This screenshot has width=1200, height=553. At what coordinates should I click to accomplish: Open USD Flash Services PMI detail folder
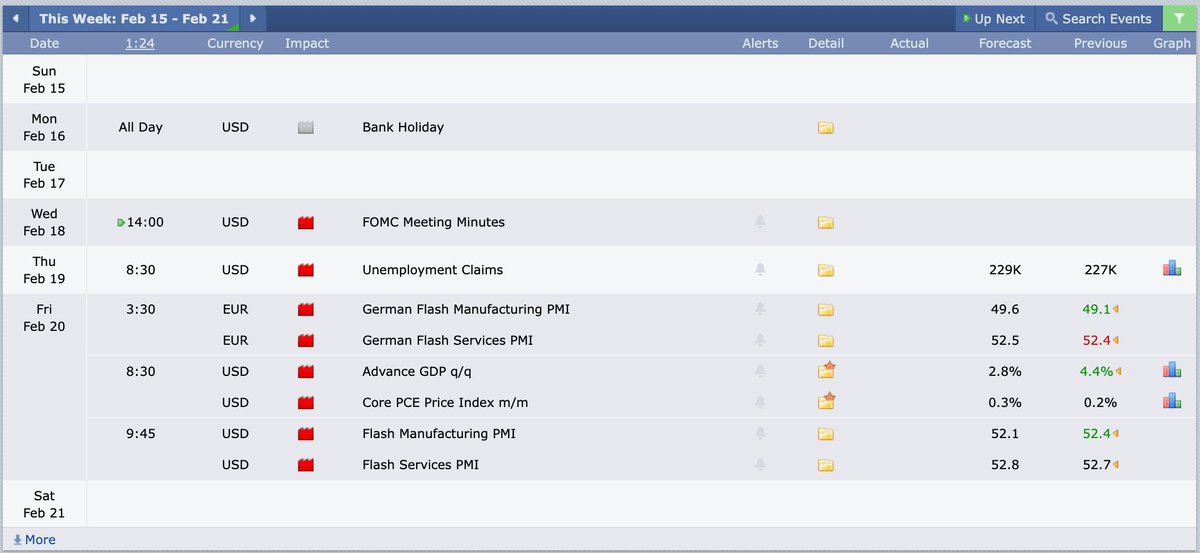825,465
